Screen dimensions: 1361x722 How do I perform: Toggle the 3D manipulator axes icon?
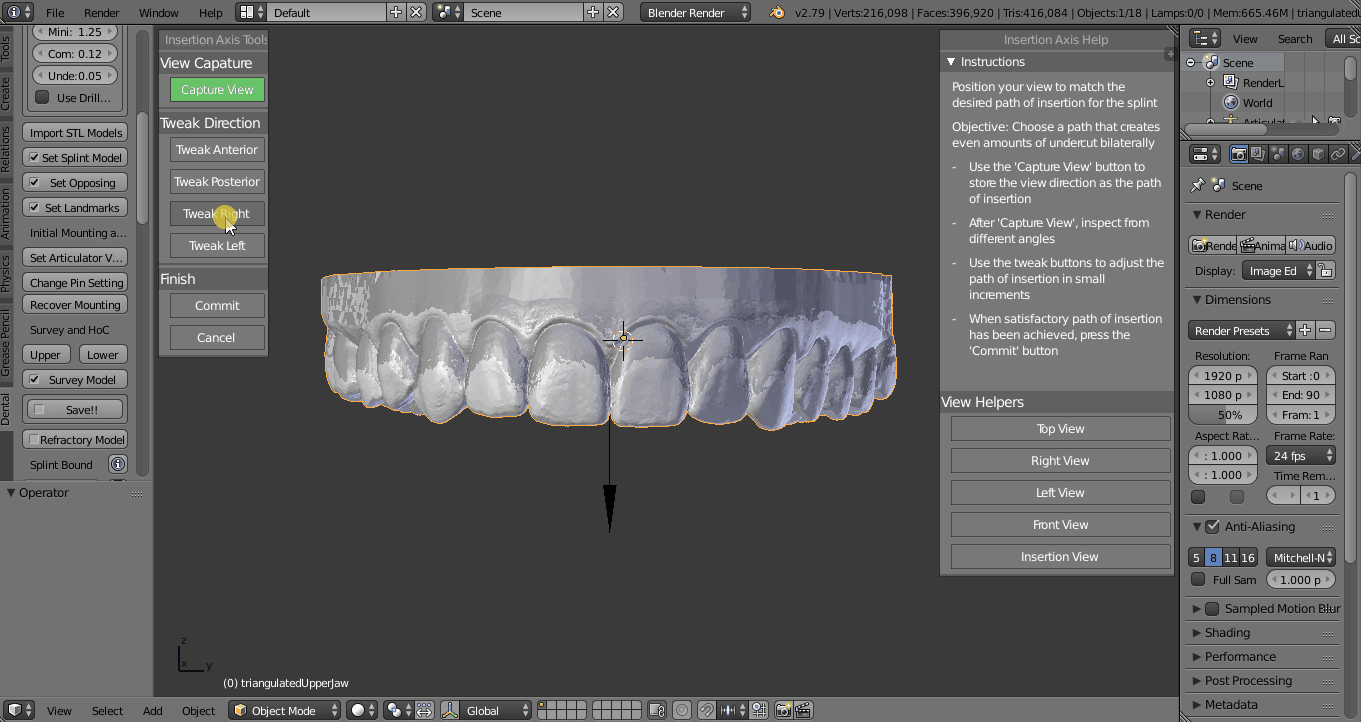tap(450, 710)
